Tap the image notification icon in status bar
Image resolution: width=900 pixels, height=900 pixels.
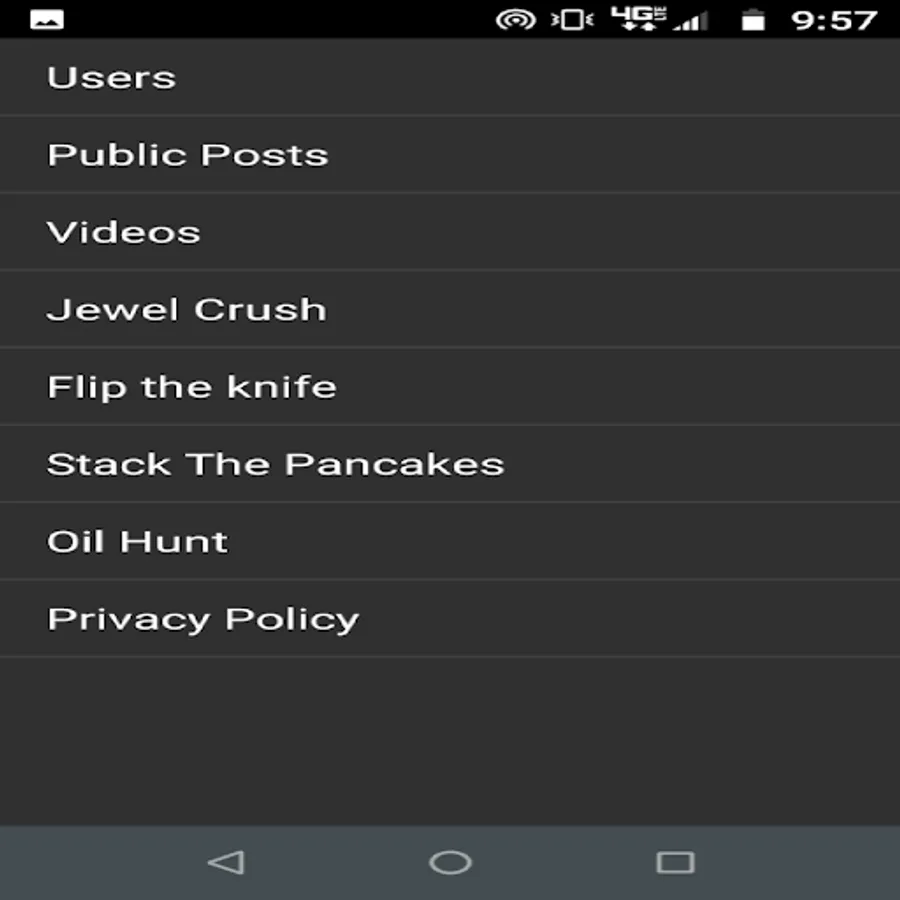click(47, 20)
